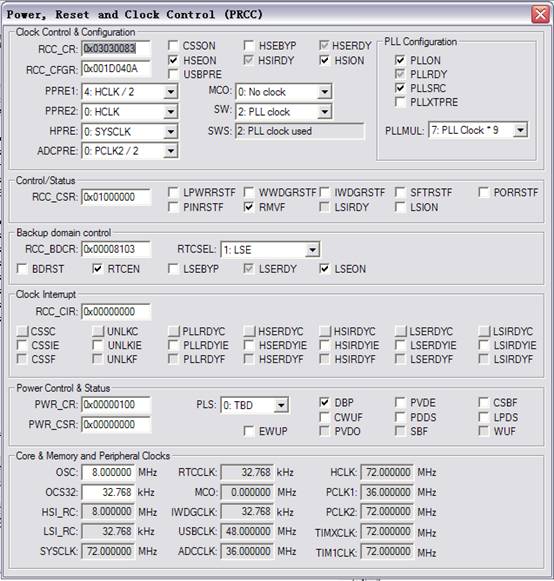This screenshot has height=581, width=554.
Task: Toggle the PLLON checkbox
Action: (399, 60)
